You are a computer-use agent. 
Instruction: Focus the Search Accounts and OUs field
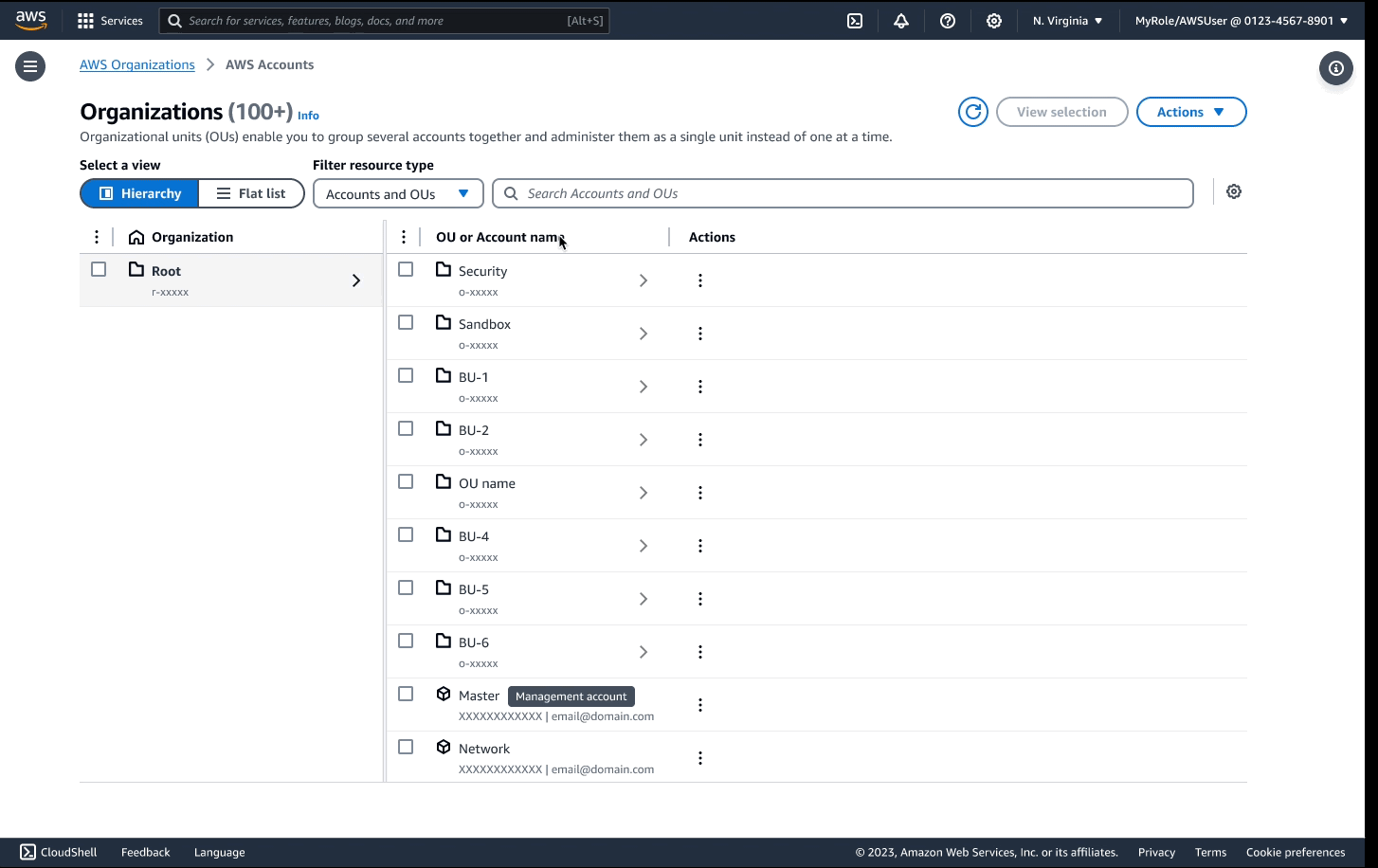point(843,193)
